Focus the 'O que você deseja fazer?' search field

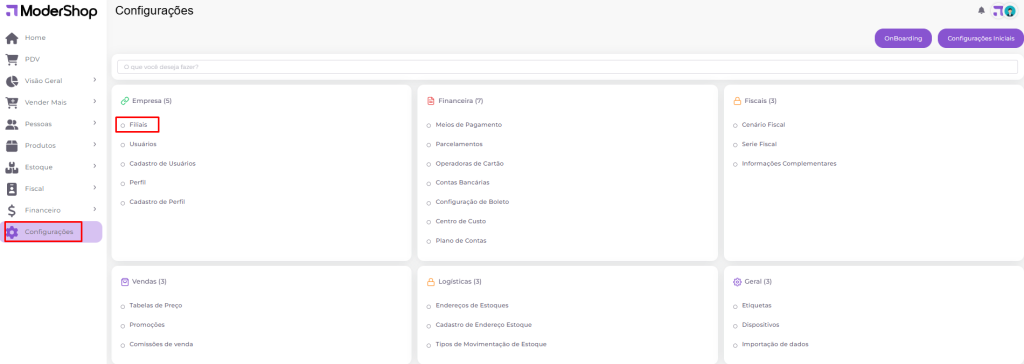click(x=567, y=67)
